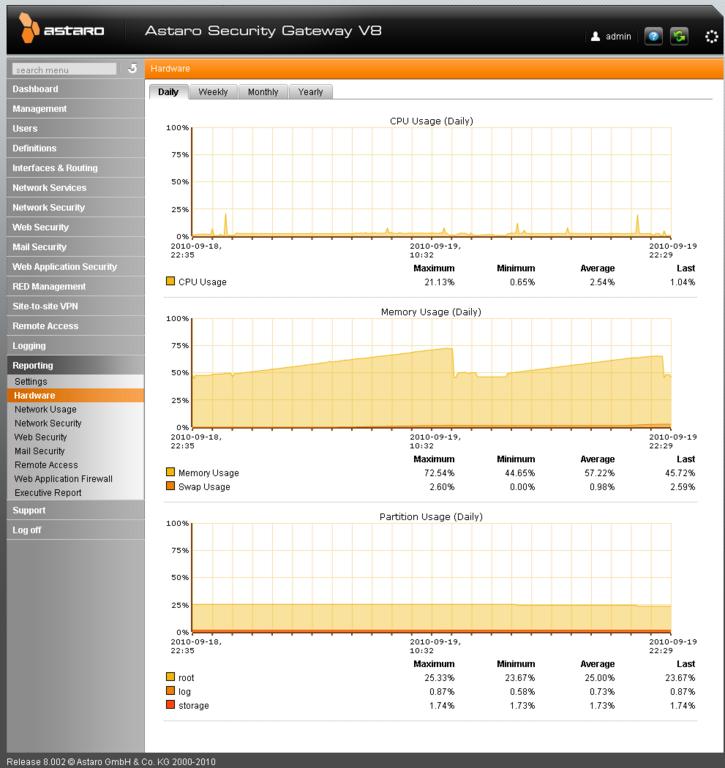Click the storage partition legend swatch

170,705
